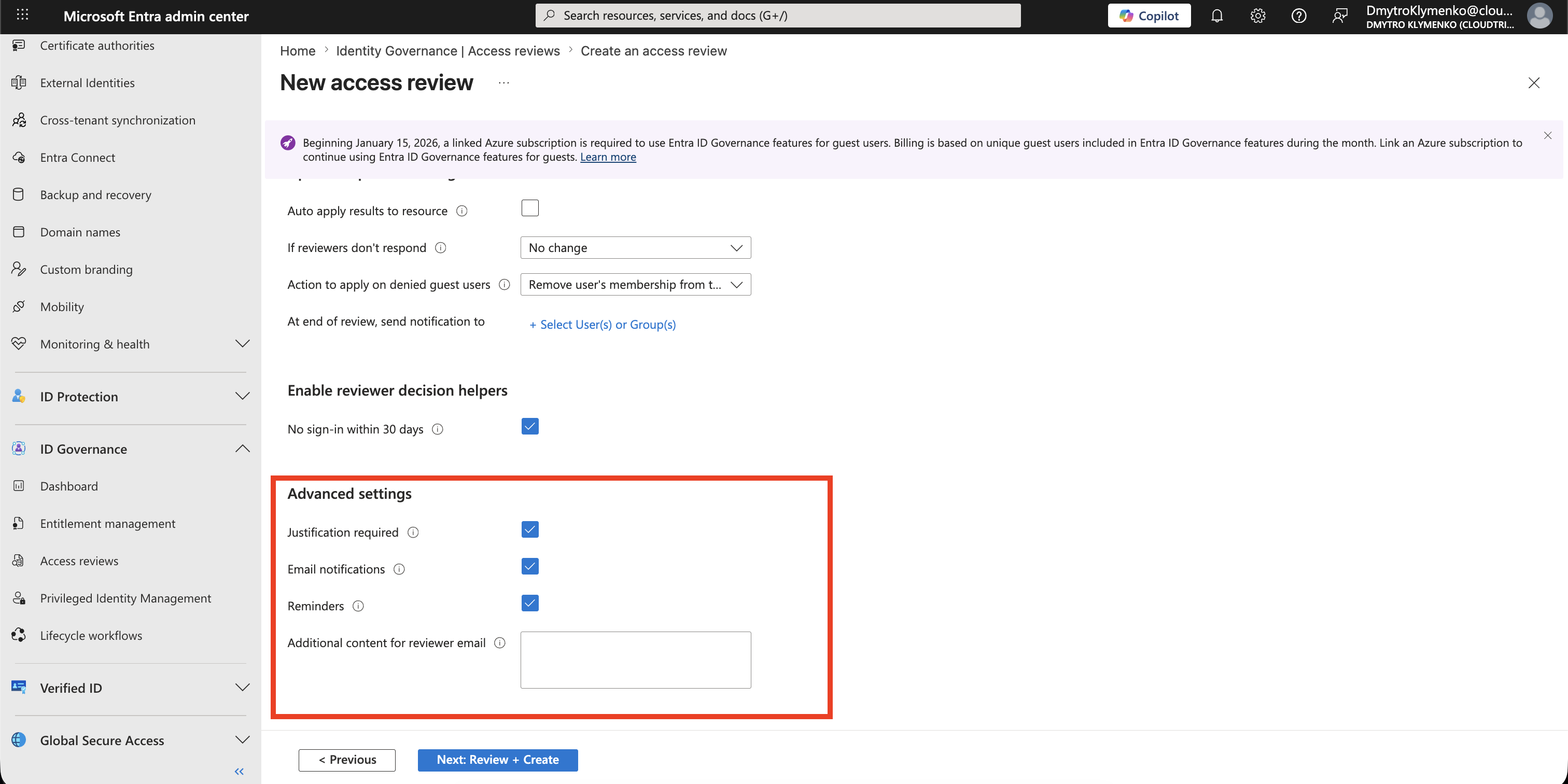The width and height of the screenshot is (1568, 784).
Task: Click Create an access review breadcrumb
Action: (654, 50)
